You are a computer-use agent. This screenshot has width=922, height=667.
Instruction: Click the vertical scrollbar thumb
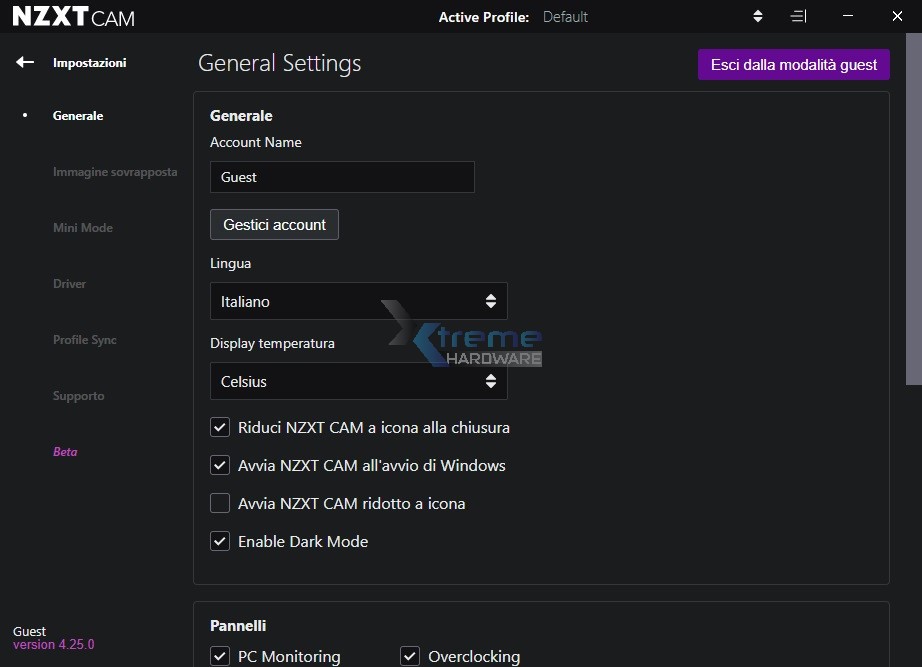pyautogui.click(x=914, y=209)
